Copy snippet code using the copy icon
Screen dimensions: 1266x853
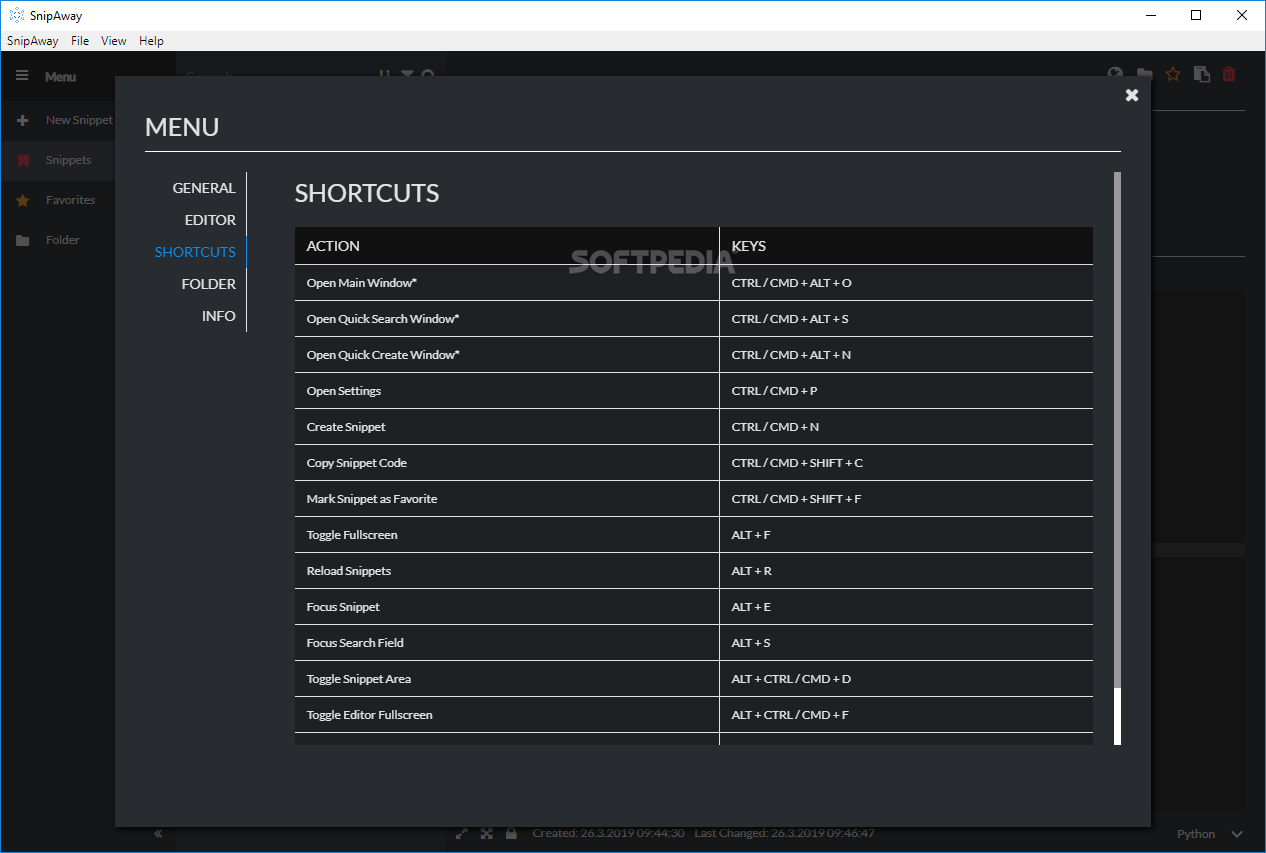1202,74
